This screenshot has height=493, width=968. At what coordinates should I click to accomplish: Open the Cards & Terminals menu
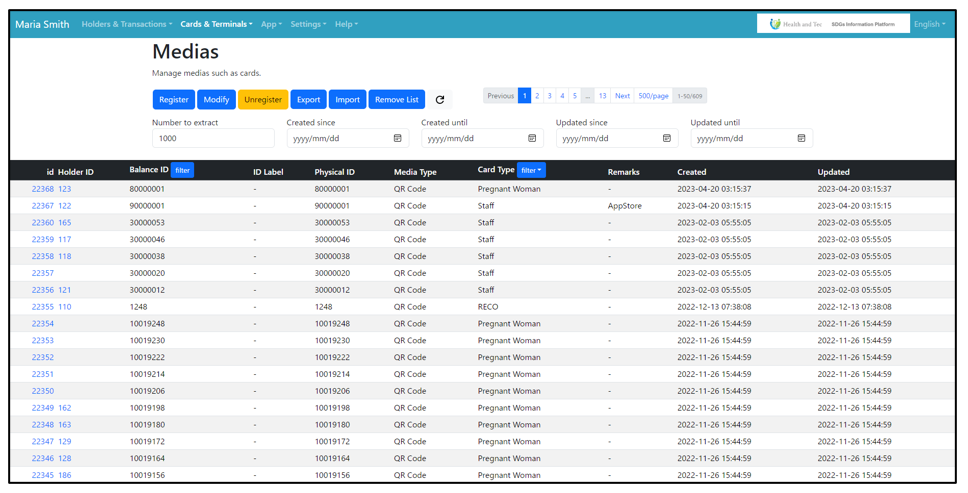(216, 24)
